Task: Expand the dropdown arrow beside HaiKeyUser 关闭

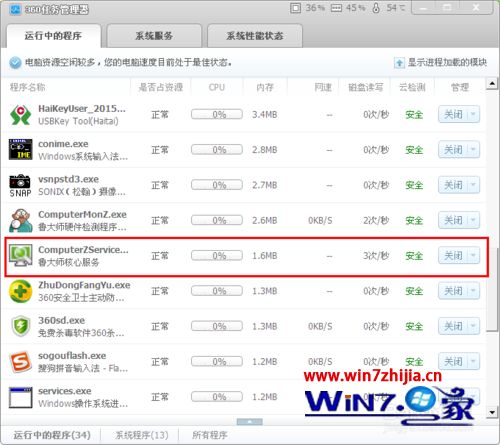Action: click(x=473, y=115)
